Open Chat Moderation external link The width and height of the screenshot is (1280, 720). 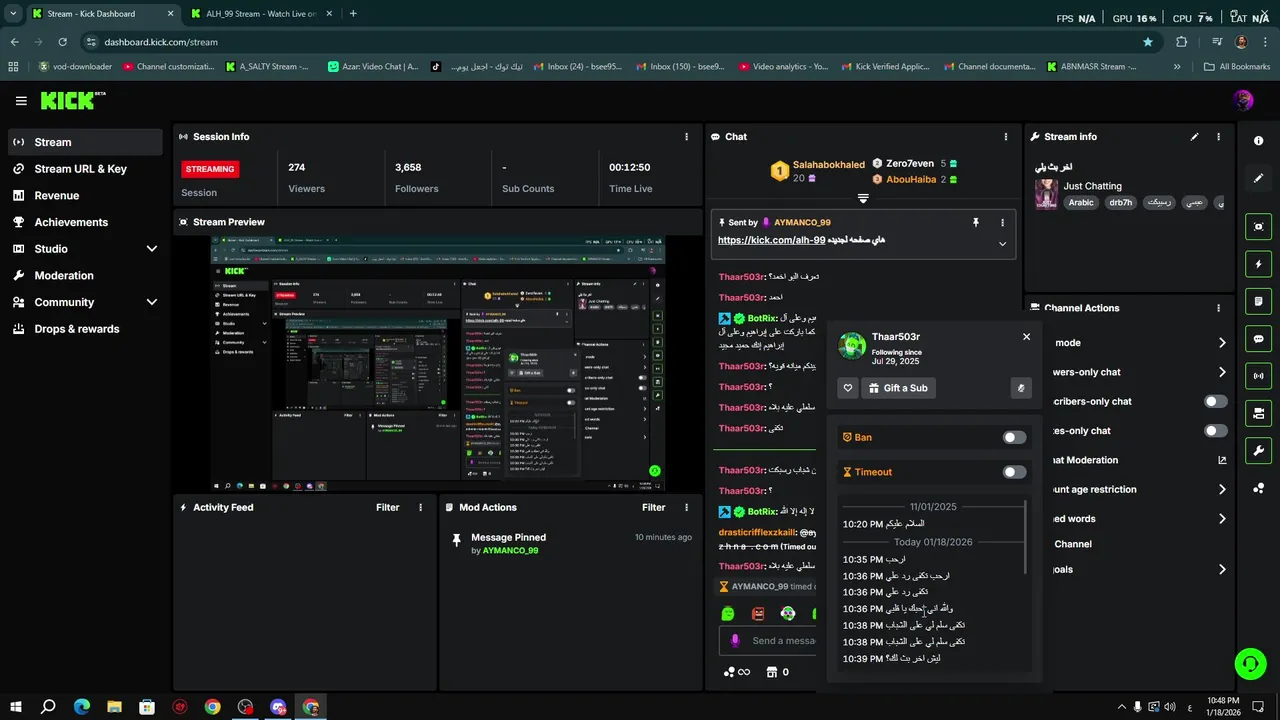1221,461
